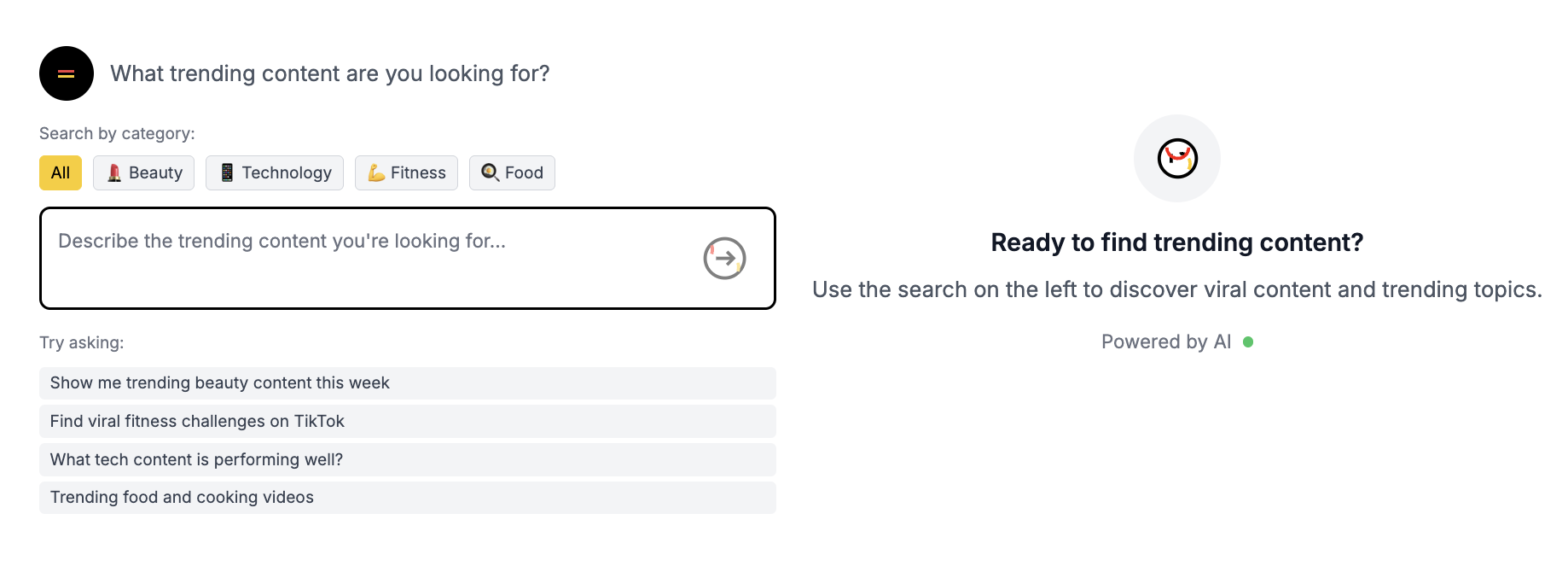1568x572 pixels.
Task: Click the green status dot
Action: coord(1248,342)
